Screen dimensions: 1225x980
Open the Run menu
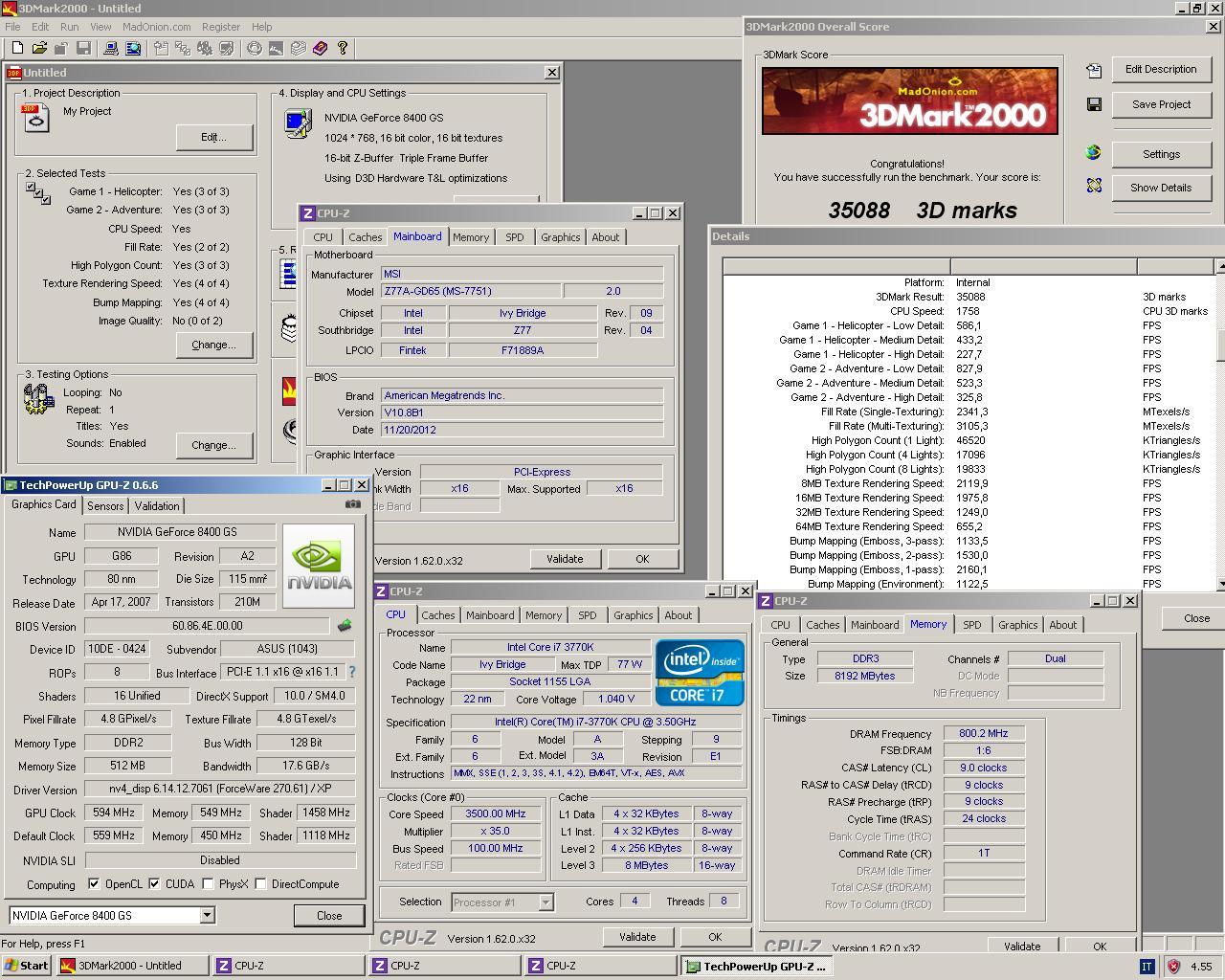click(x=70, y=27)
